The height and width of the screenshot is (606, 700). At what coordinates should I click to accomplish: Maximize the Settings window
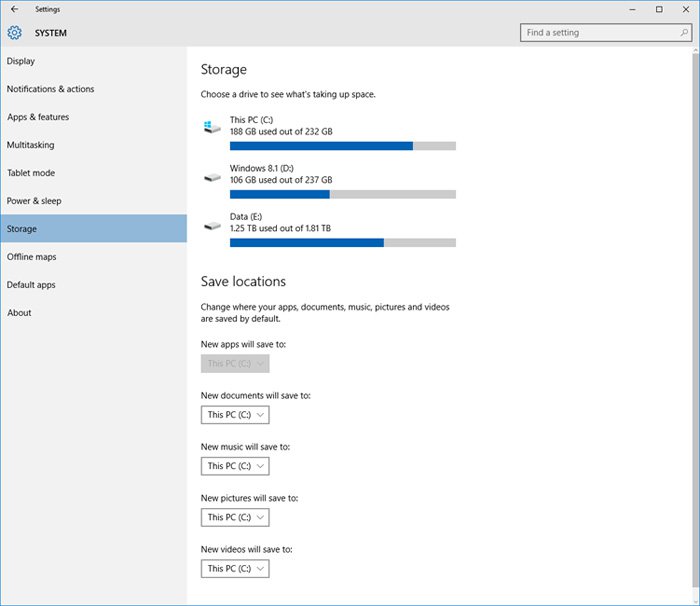tap(659, 9)
